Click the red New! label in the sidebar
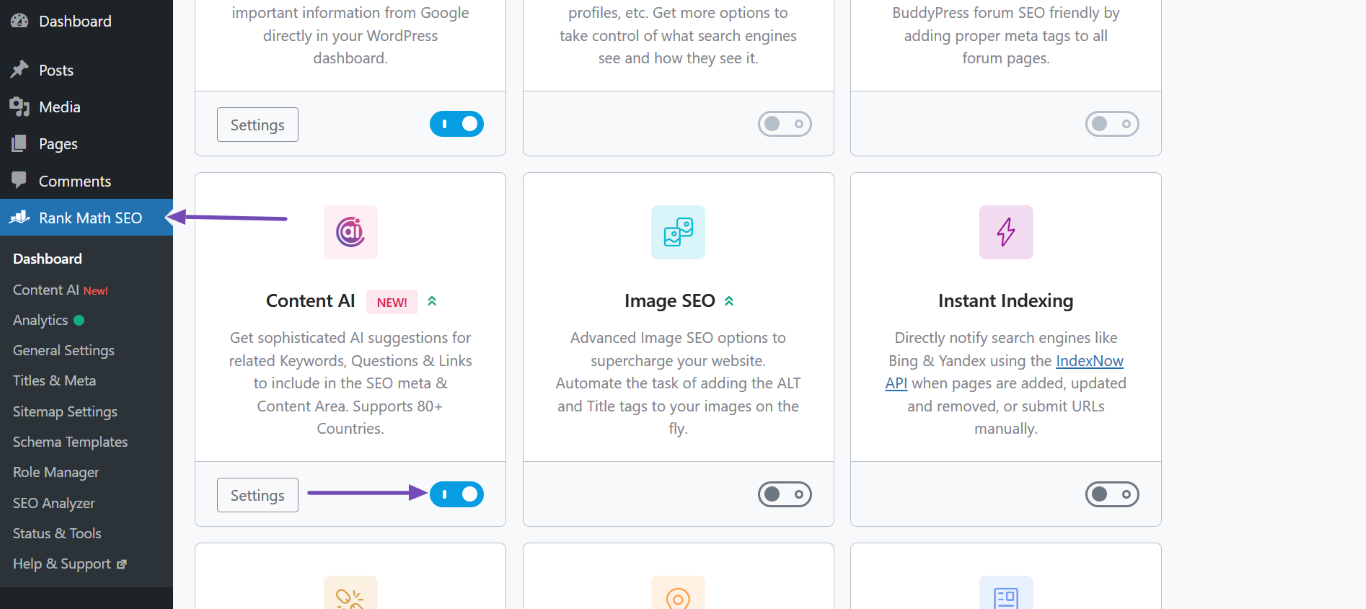This screenshot has height=609, width=1366. pos(96,291)
